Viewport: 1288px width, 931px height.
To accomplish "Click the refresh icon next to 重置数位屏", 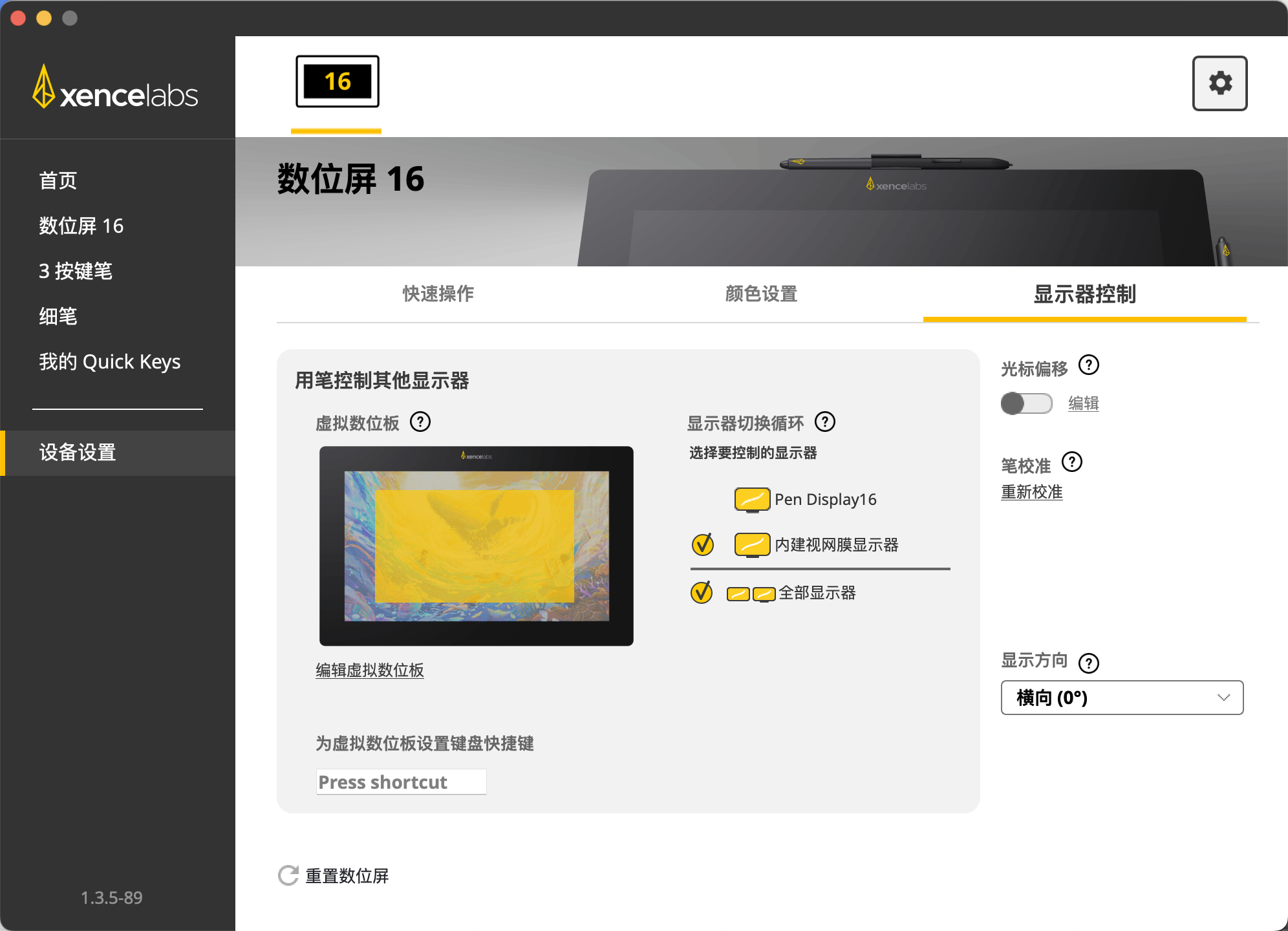I will (x=287, y=875).
